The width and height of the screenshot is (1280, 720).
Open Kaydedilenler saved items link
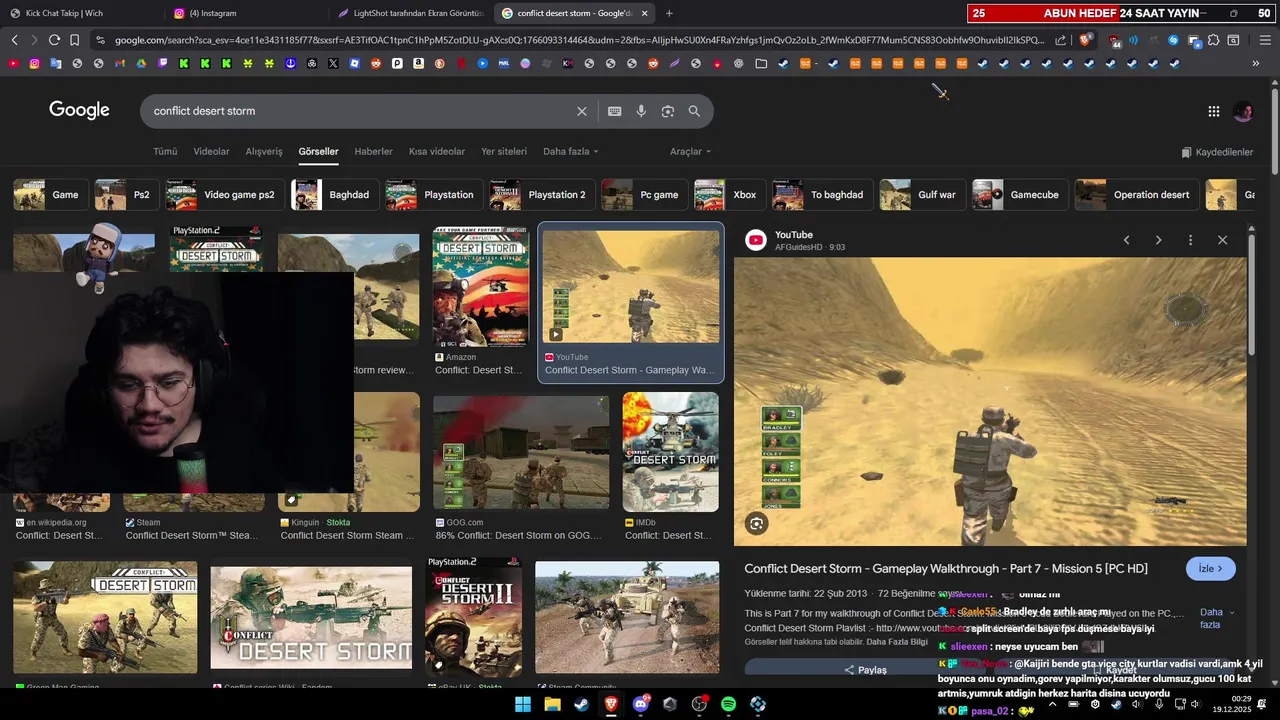[x=1216, y=152]
